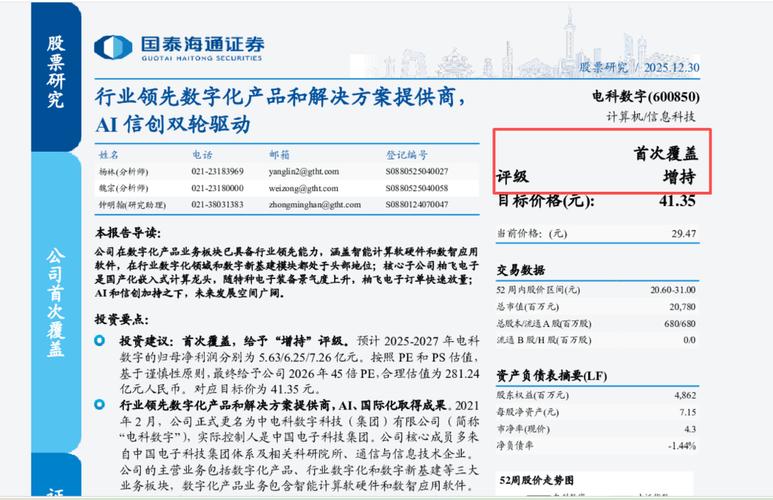This screenshot has height=500, width=773.
Task: Click the report title line 行业领先数字化产品和解决方案提供商
Action: click(x=280, y=97)
